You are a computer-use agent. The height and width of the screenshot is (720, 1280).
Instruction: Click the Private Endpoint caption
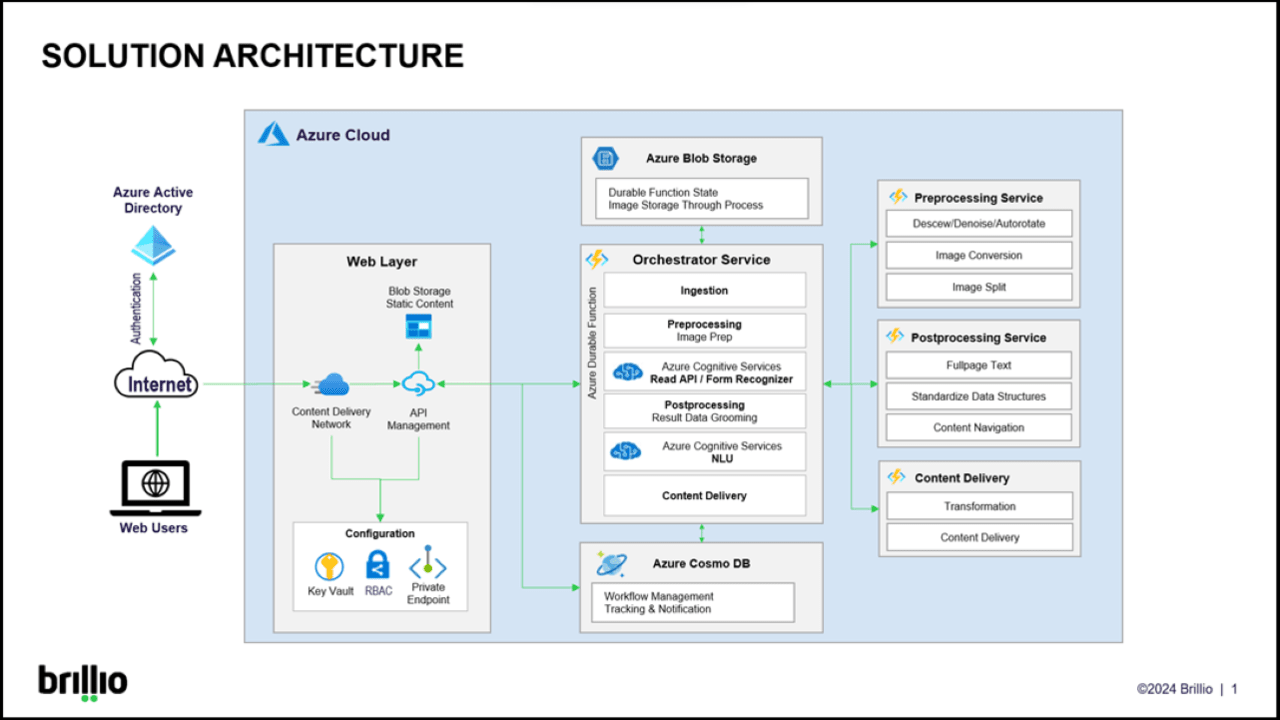click(428, 594)
